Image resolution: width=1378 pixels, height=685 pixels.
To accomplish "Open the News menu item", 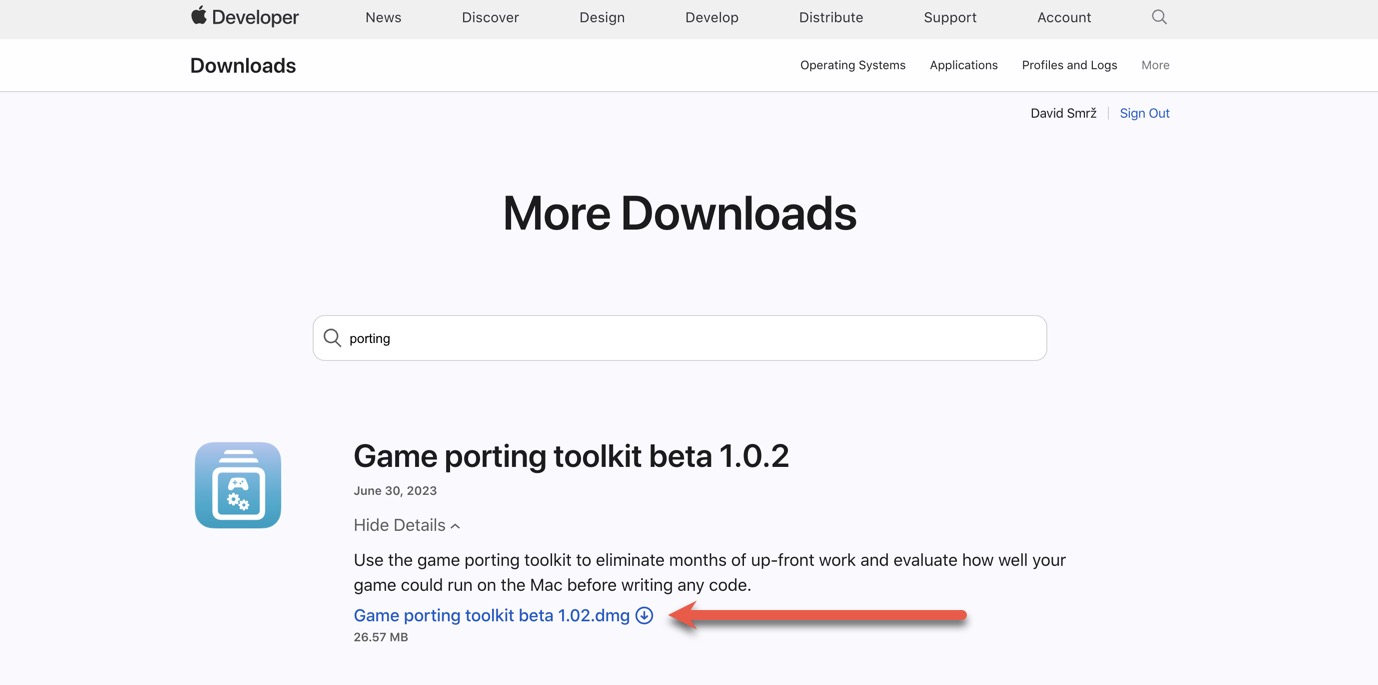I will [383, 17].
